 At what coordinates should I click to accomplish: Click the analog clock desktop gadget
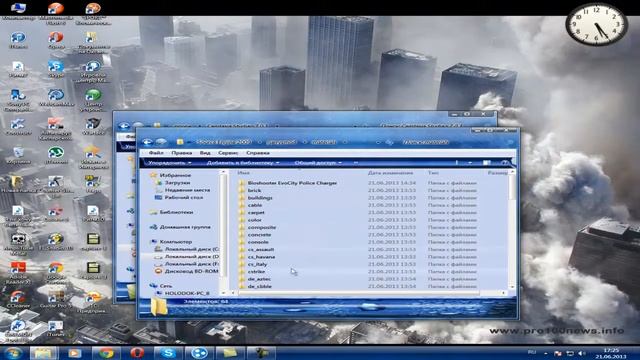[x=596, y=24]
